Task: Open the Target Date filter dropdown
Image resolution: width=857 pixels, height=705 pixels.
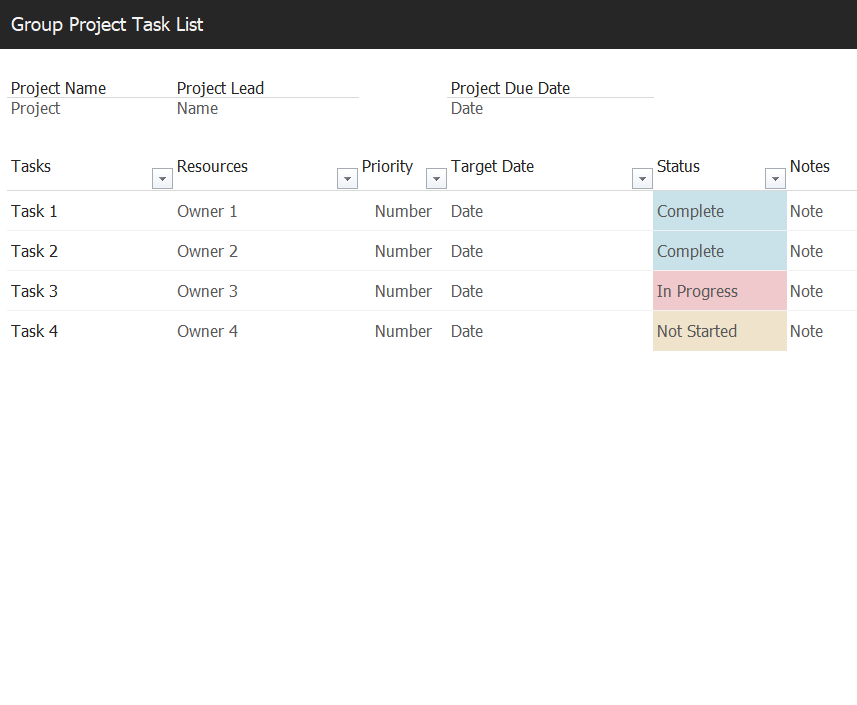Action: (x=642, y=179)
